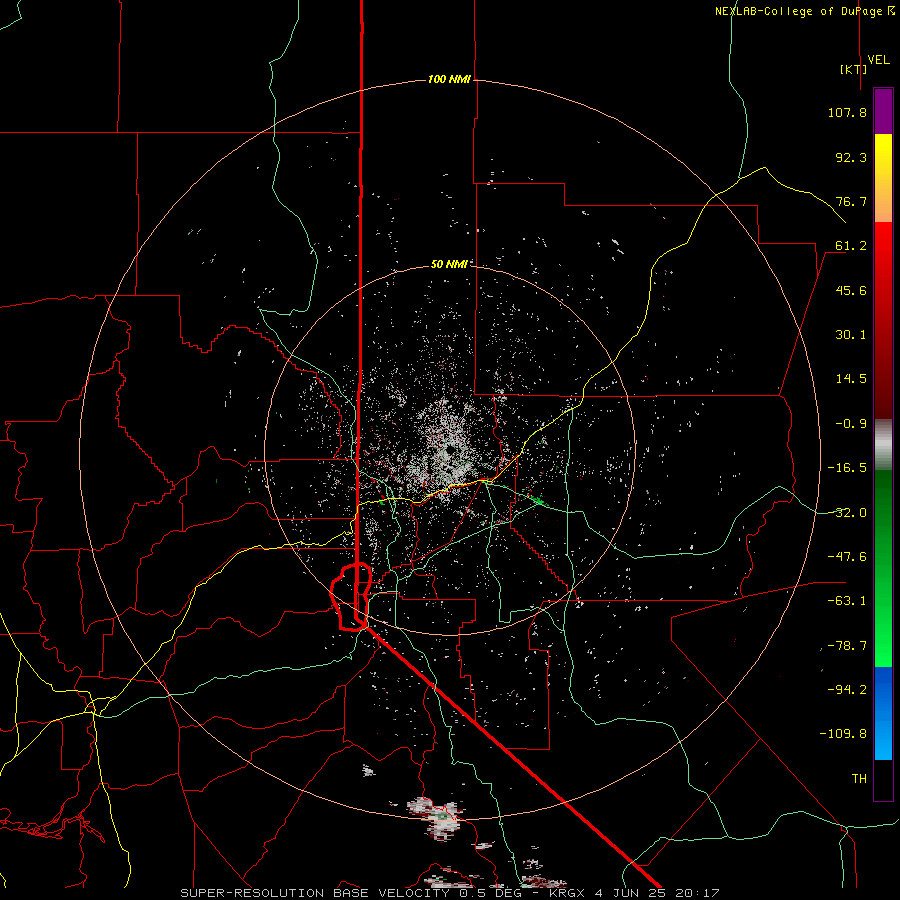Image resolution: width=900 pixels, height=900 pixels.
Task: Select the -109.8 value on velocity scale
Action: (843, 734)
